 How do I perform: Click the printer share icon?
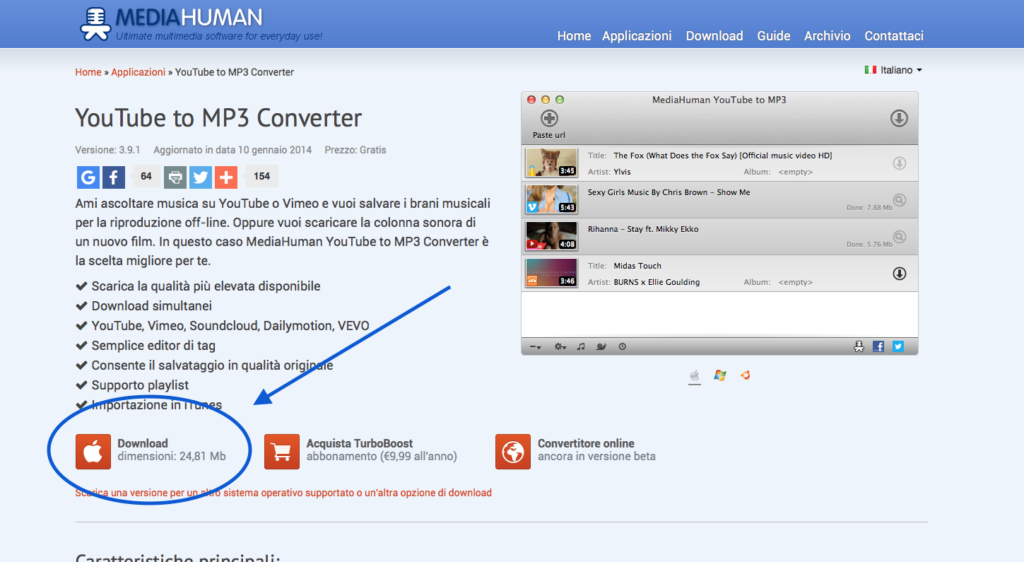pyautogui.click(x=174, y=177)
